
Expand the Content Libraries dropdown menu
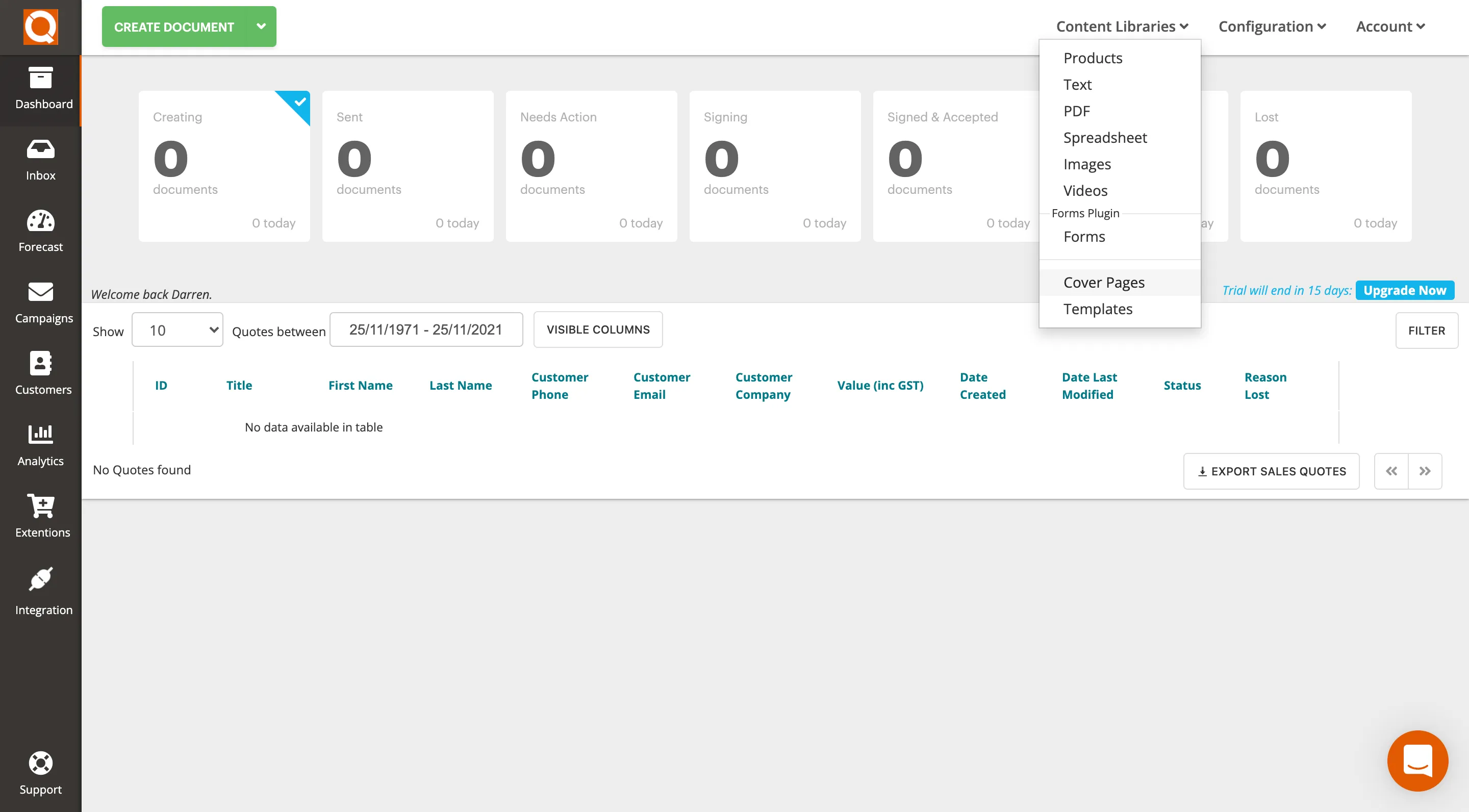pyautogui.click(x=1123, y=25)
